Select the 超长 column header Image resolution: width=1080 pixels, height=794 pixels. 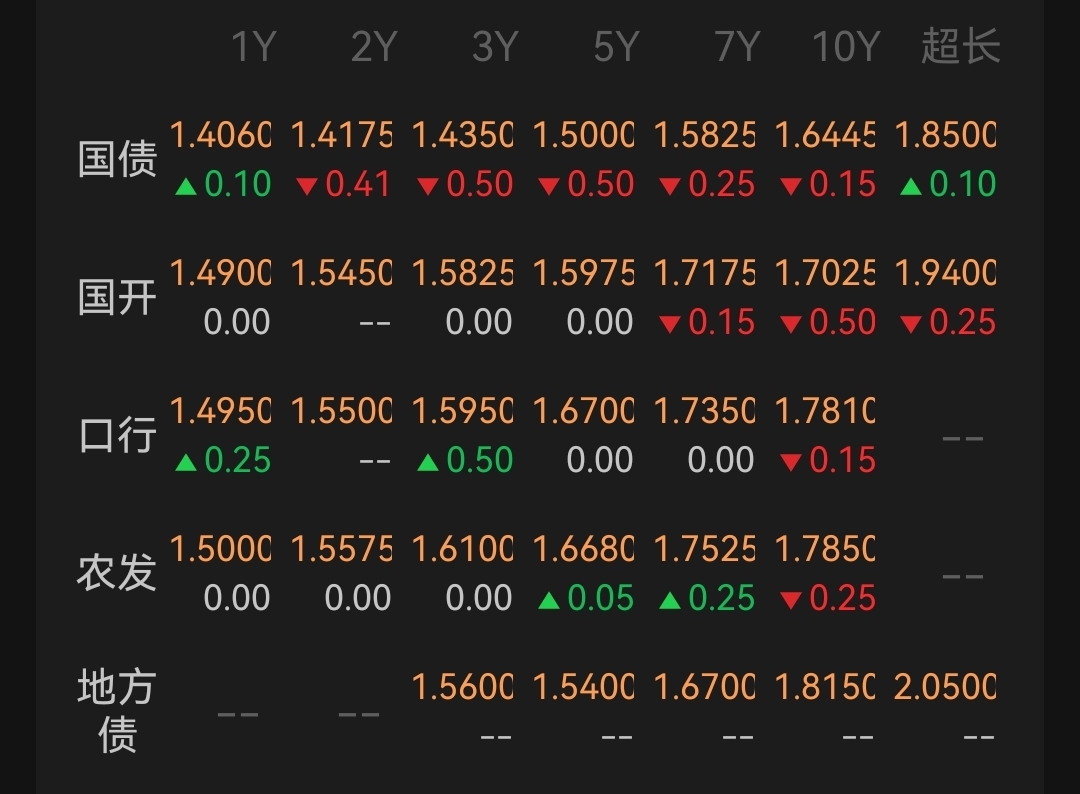[x=961, y=46]
